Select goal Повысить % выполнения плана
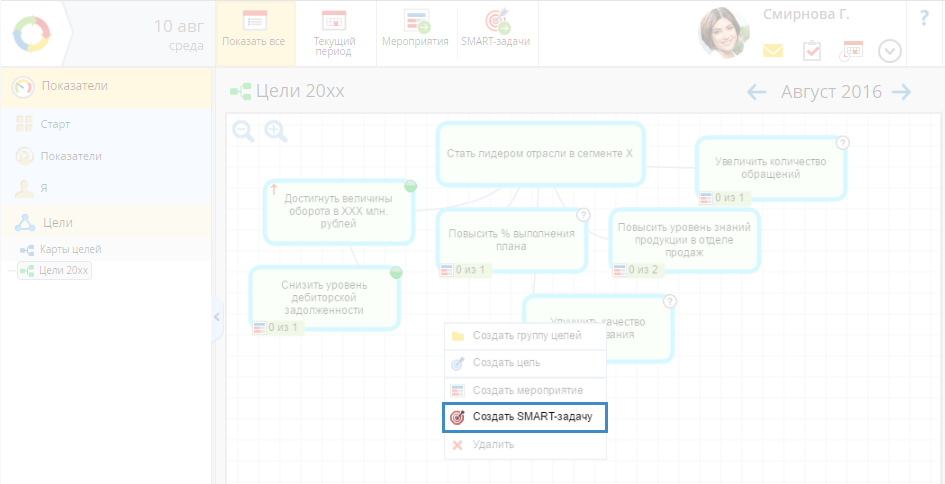 click(x=511, y=240)
